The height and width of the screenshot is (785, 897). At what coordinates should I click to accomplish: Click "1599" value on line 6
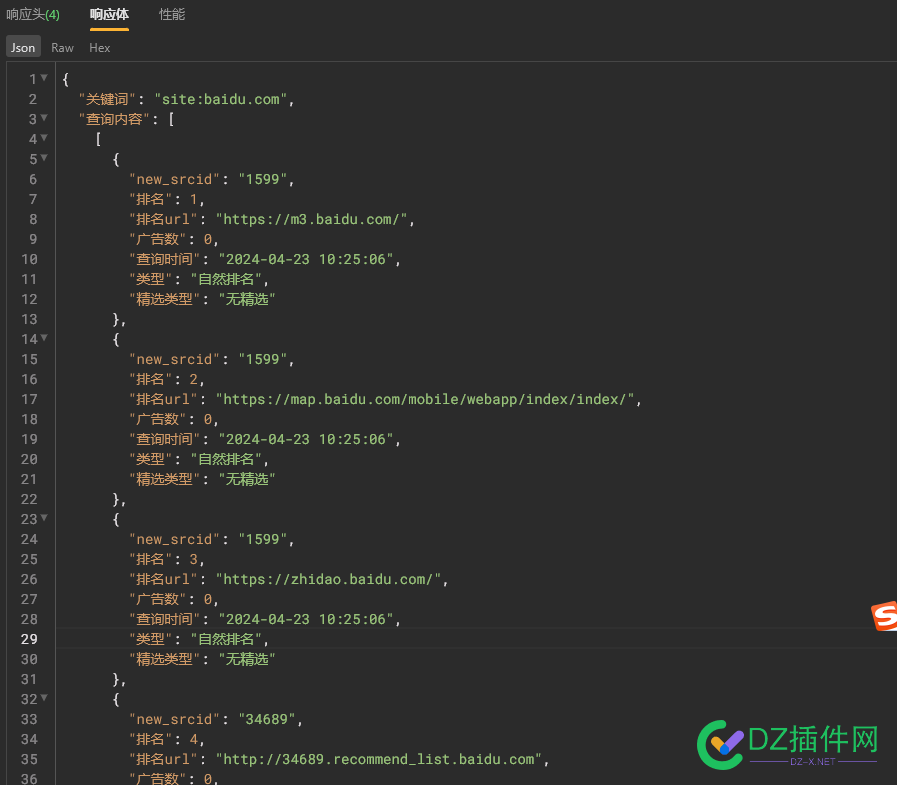click(263, 179)
